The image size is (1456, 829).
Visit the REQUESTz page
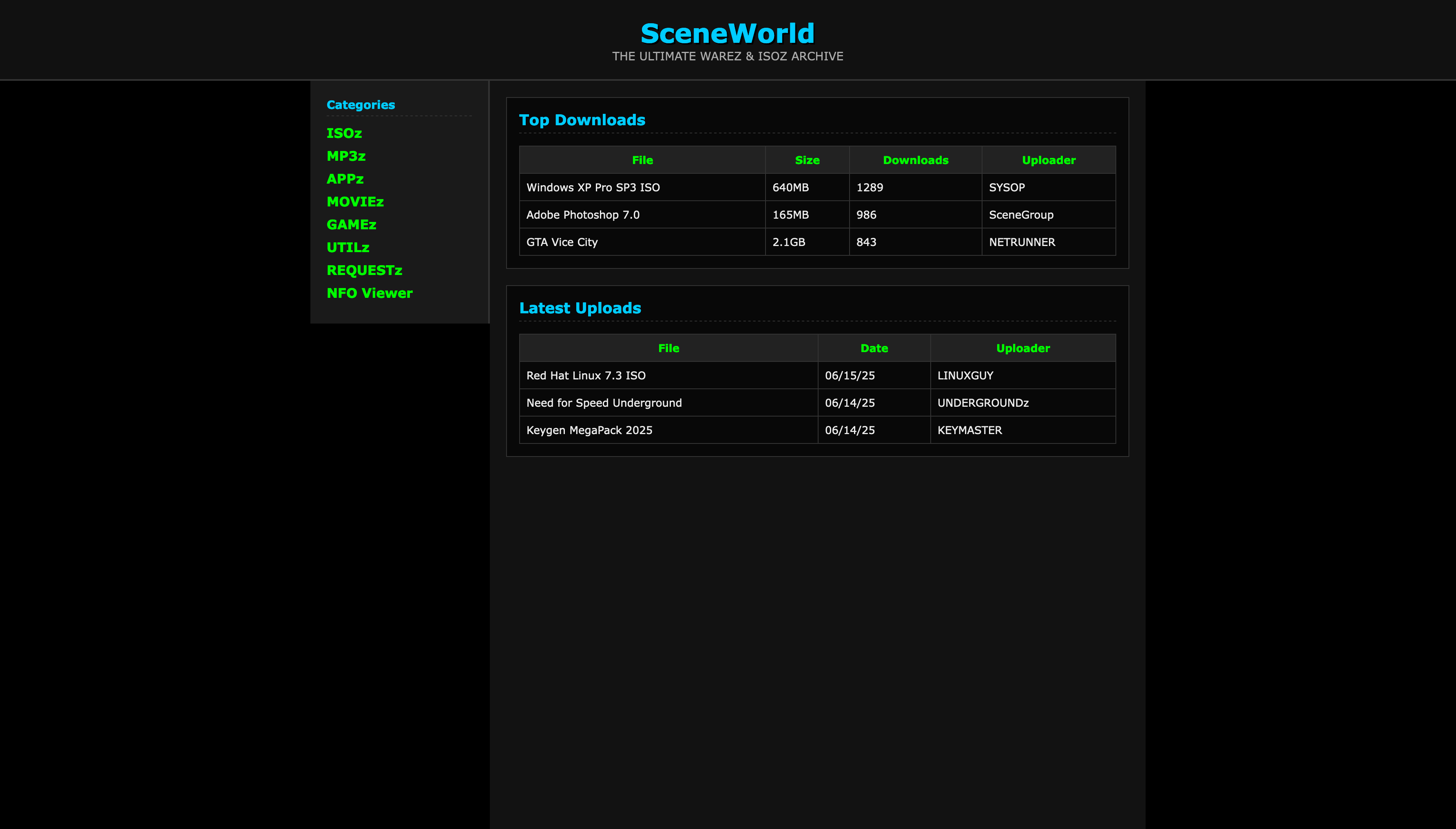[x=364, y=270]
